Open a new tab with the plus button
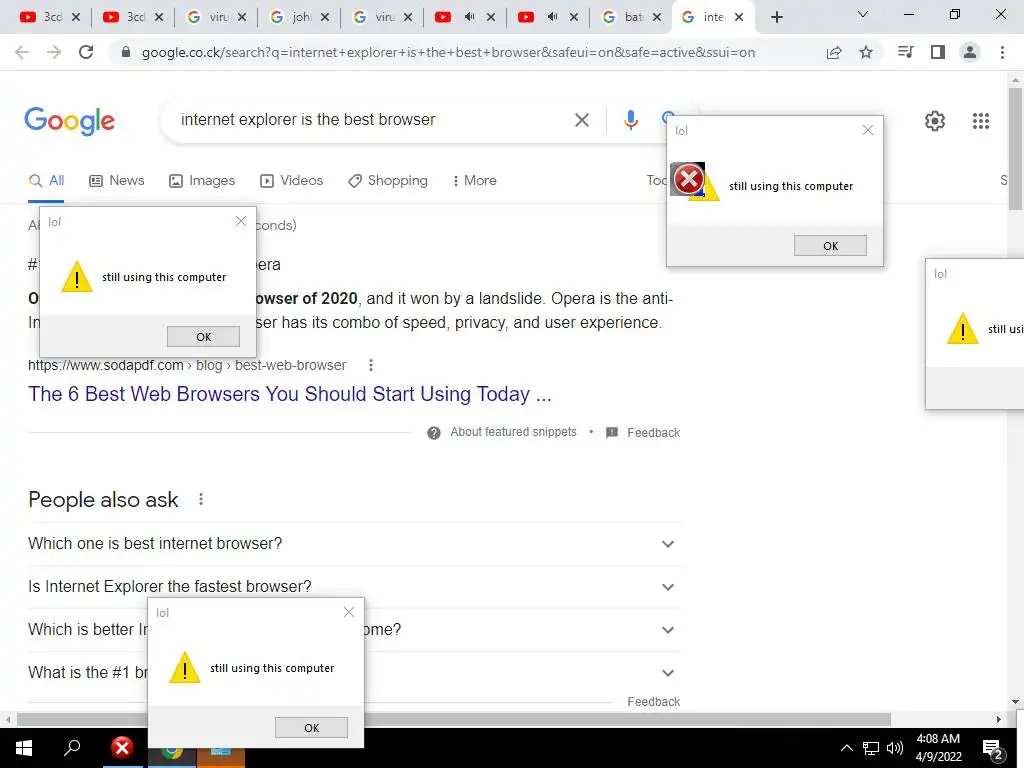 pyautogui.click(x=776, y=17)
